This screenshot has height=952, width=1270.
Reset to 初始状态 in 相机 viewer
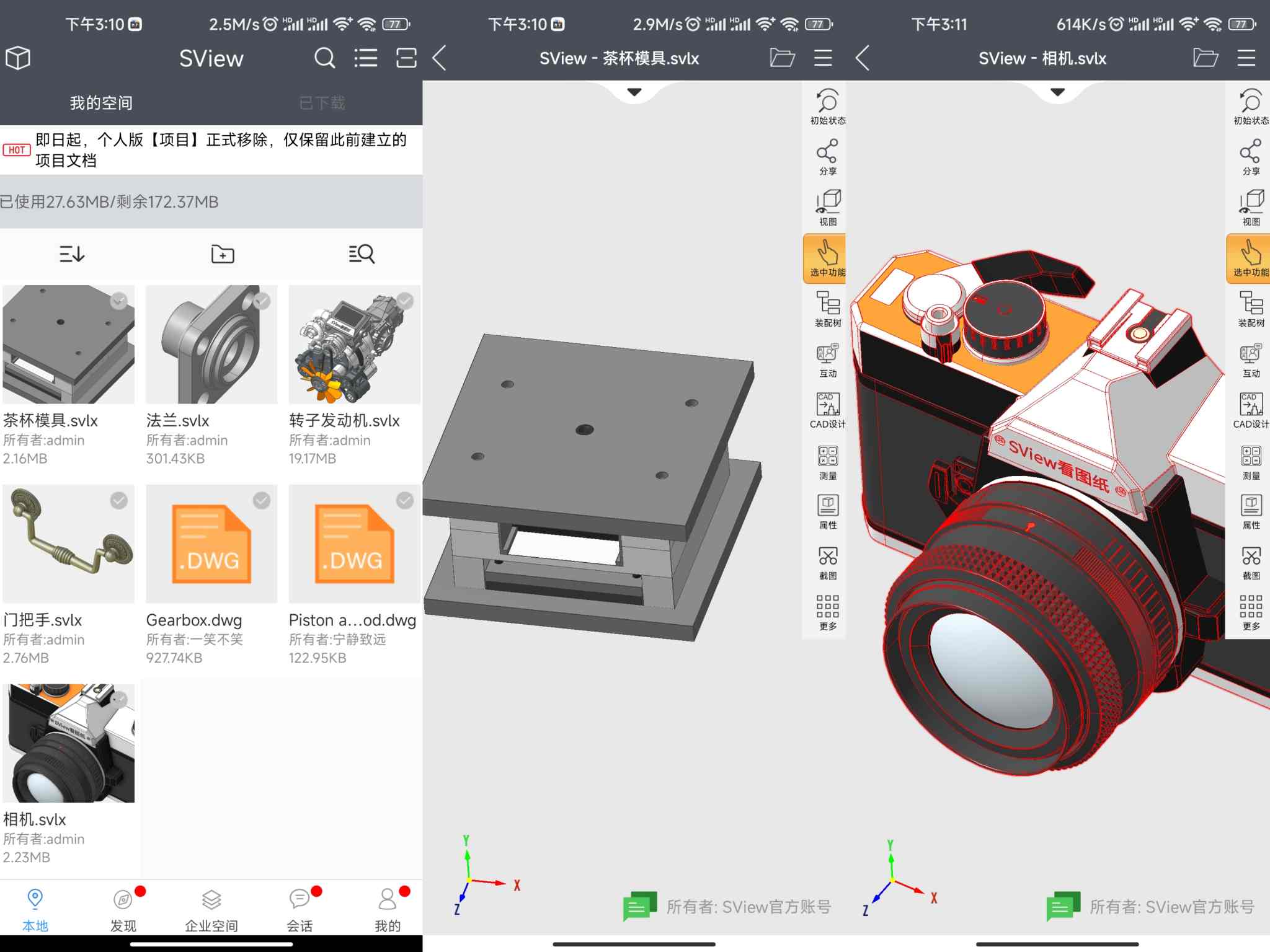pos(1251,107)
